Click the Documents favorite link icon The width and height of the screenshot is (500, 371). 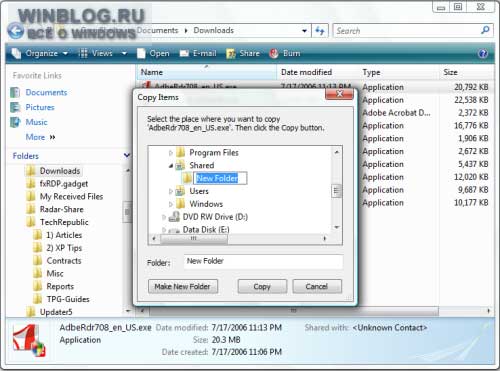(15, 92)
